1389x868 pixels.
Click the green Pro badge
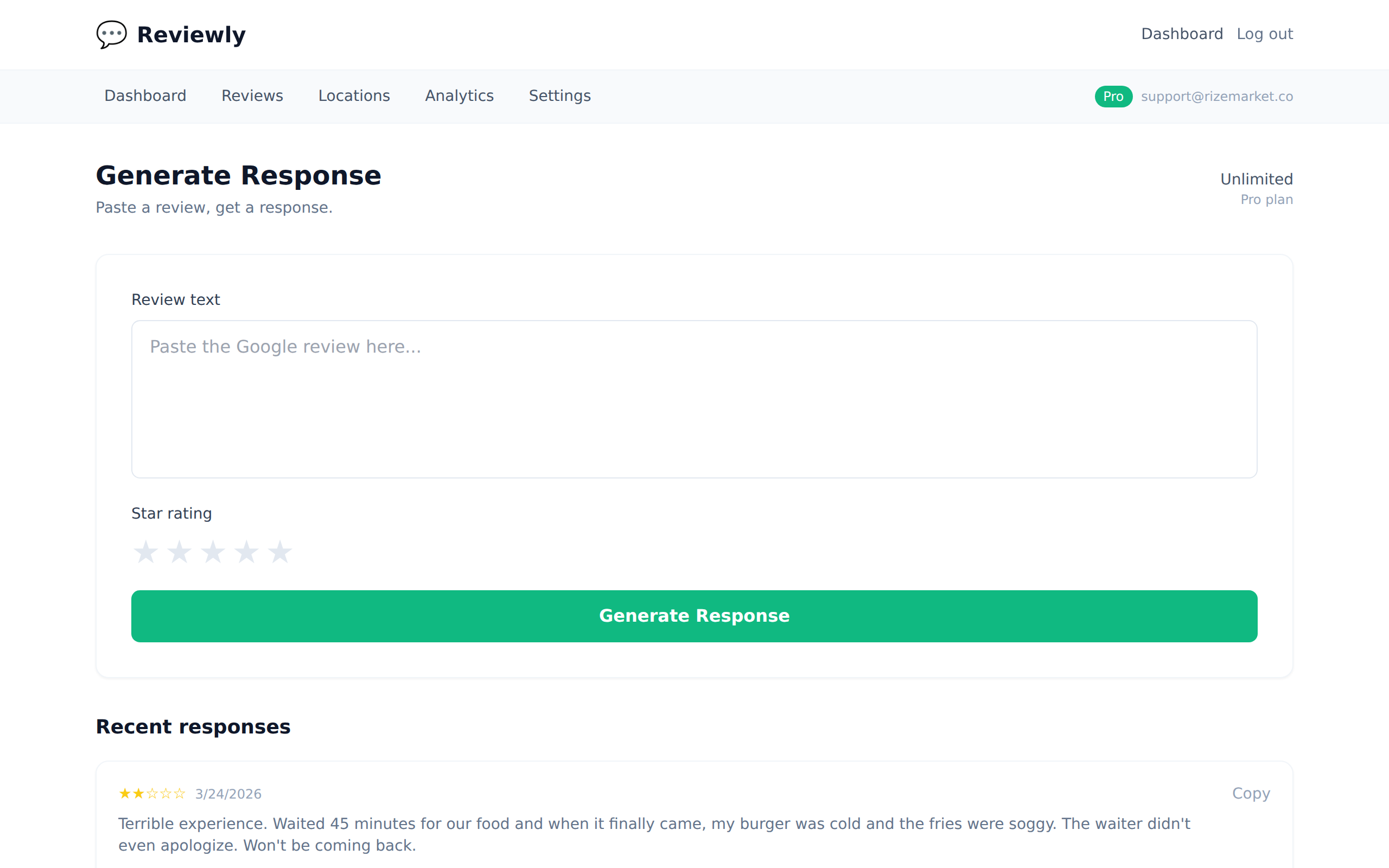[1113, 97]
